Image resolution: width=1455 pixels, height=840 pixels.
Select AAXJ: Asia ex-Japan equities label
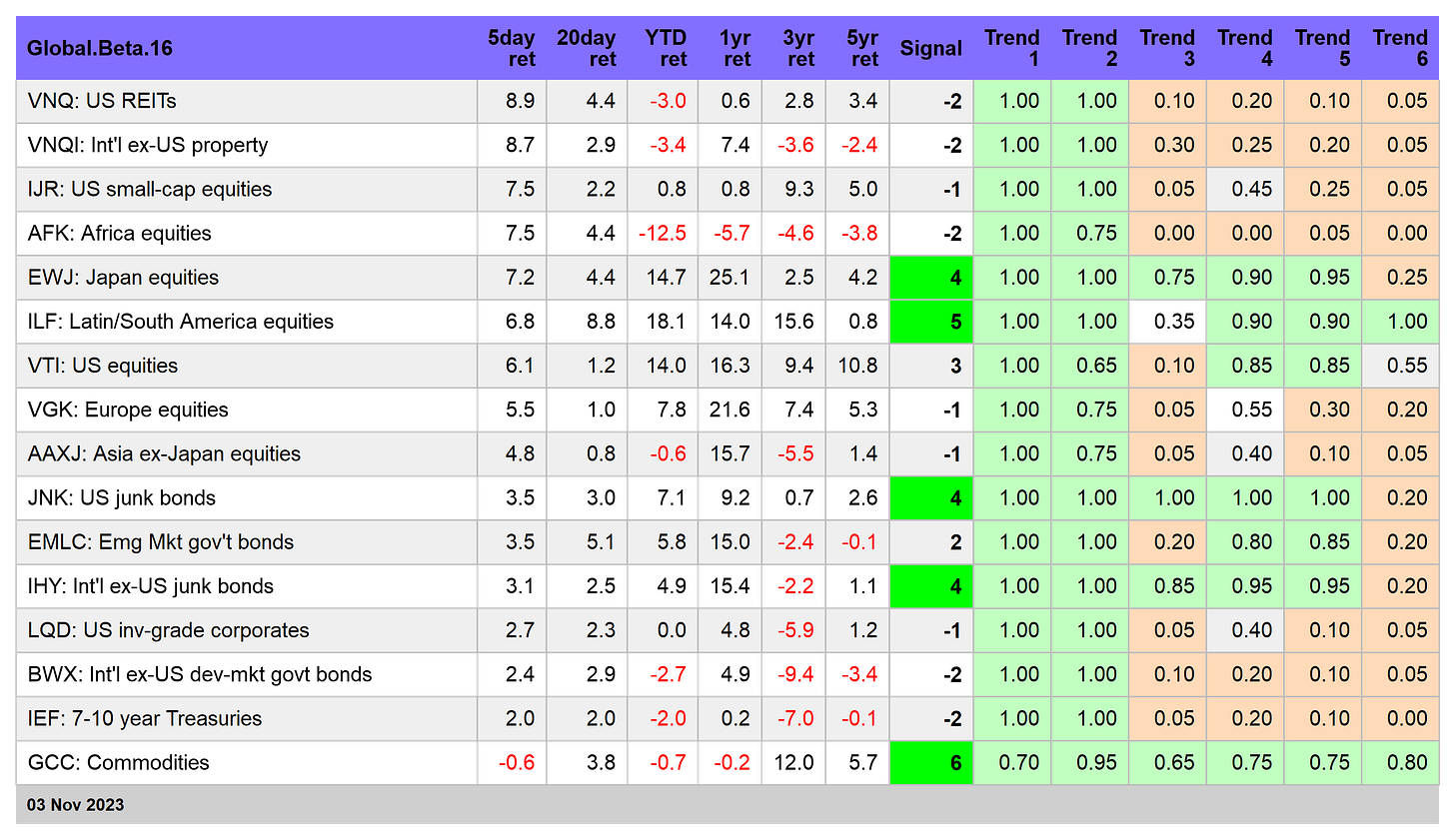[x=164, y=453]
